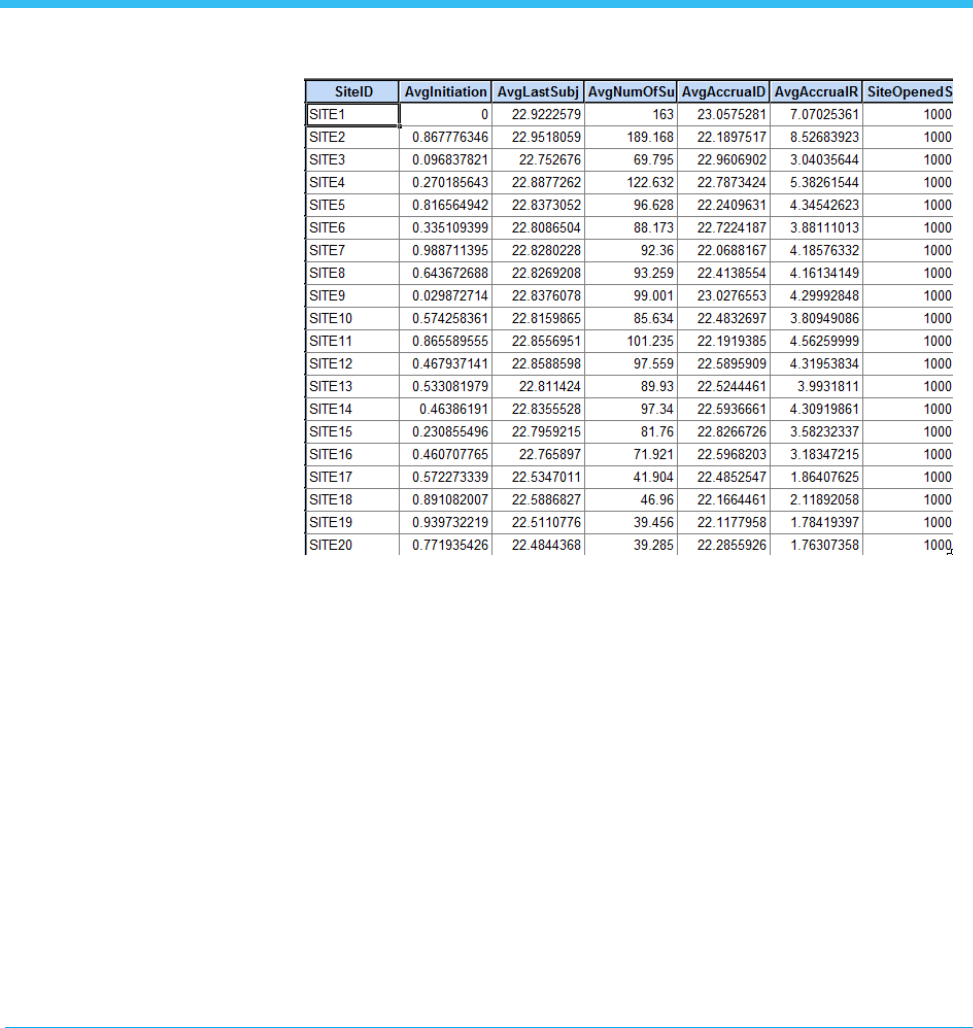This screenshot has width=973, height=1028.
Task: Click the value 22.8086504
Action: (x=546, y=228)
